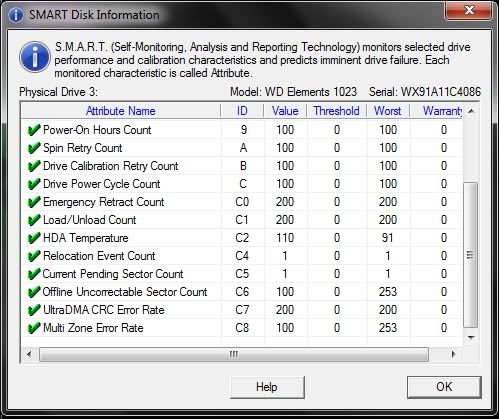
Task: Sort the list by ID column
Action: coord(242,111)
